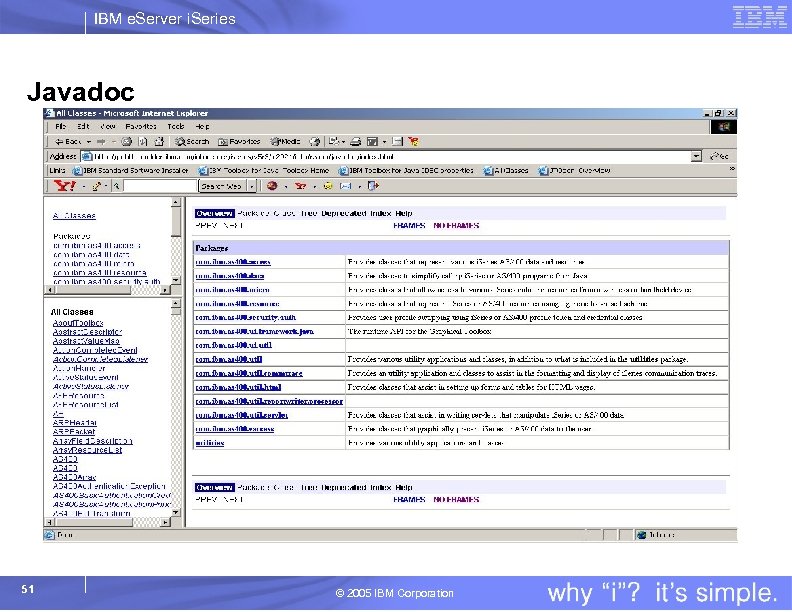Select the Deprecated tab in Javadoc navigation
792x612 pixels.
point(343,214)
